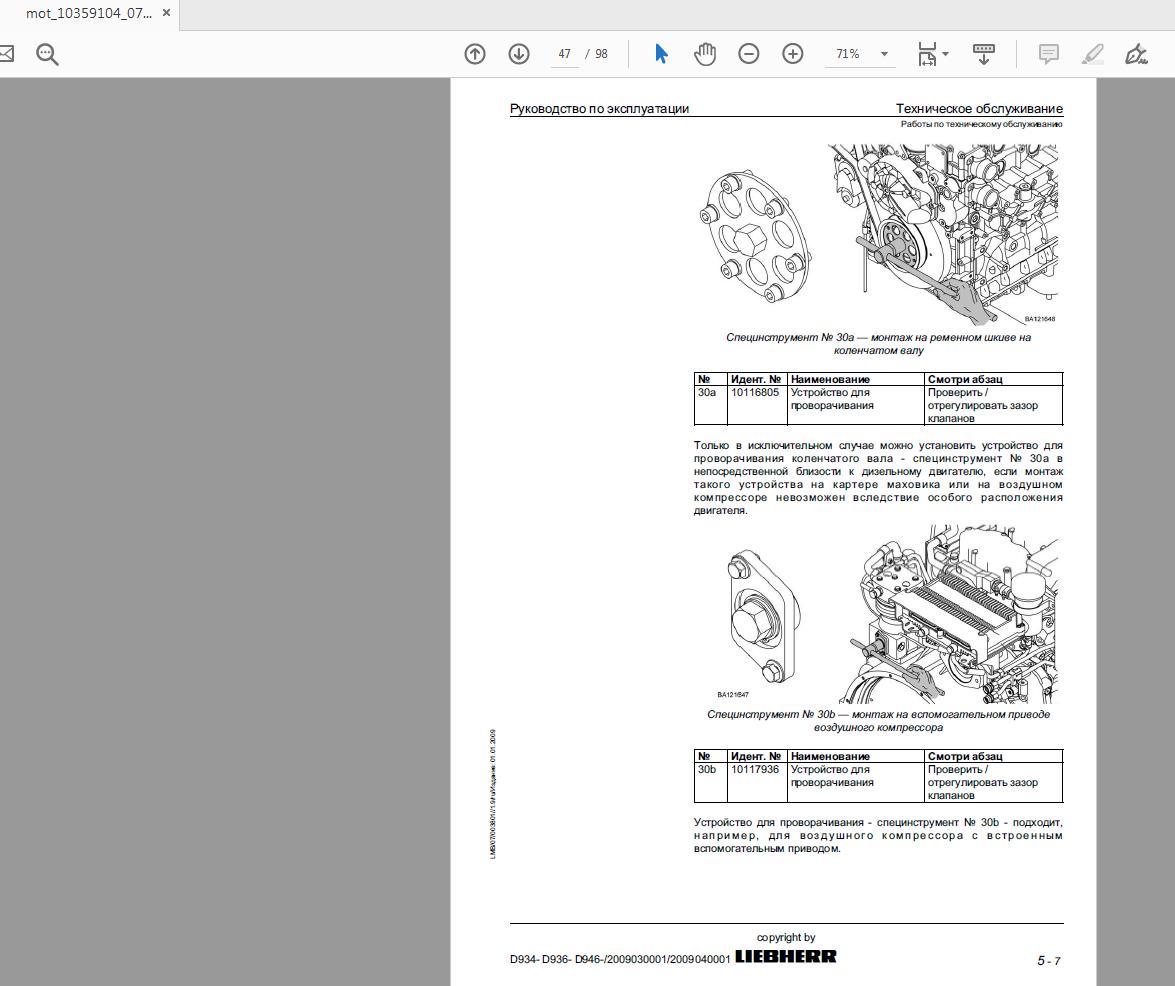Close the mot_10359104_07 document tab

[165, 14]
